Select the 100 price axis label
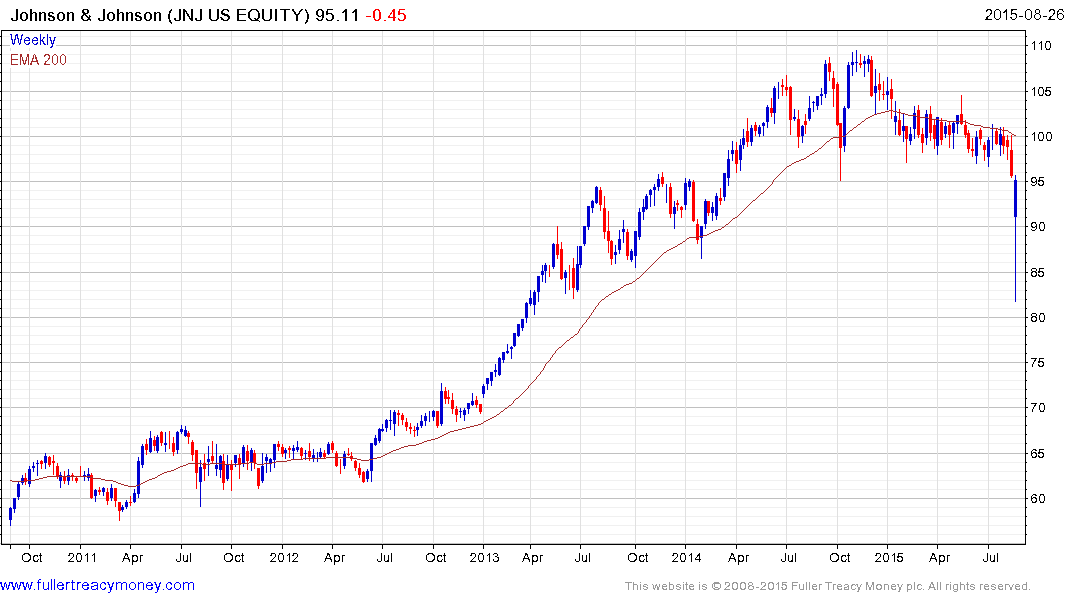The height and width of the screenshot is (600, 1075). [x=1041, y=136]
